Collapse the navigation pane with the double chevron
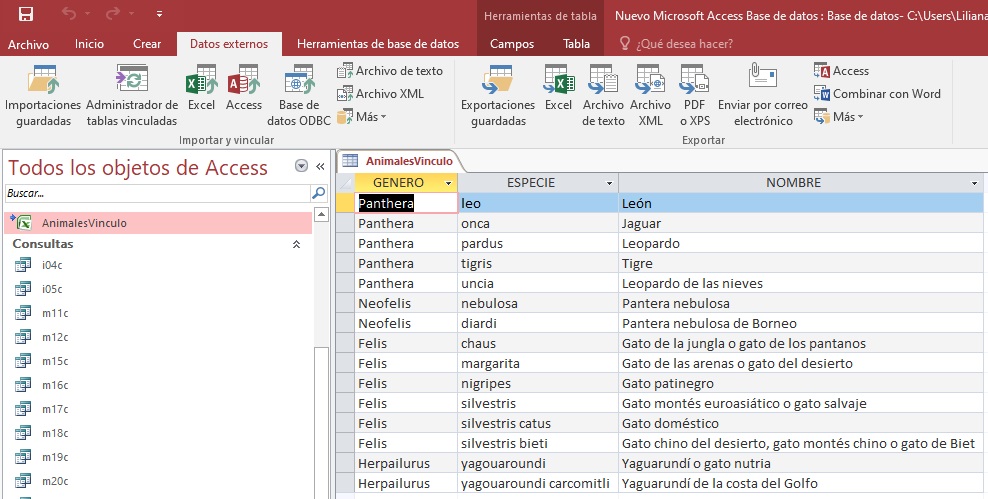The image size is (988, 499). [320, 166]
